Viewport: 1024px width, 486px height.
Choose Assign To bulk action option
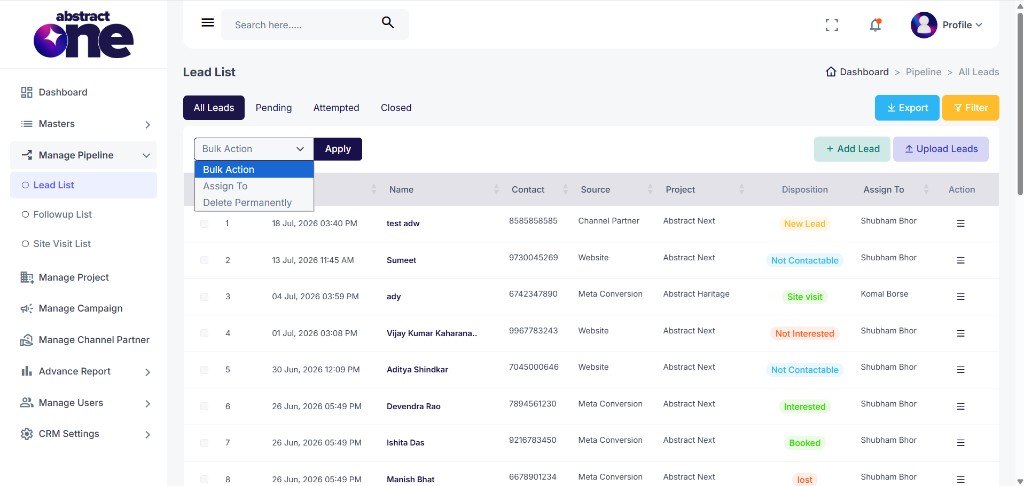(x=254, y=186)
